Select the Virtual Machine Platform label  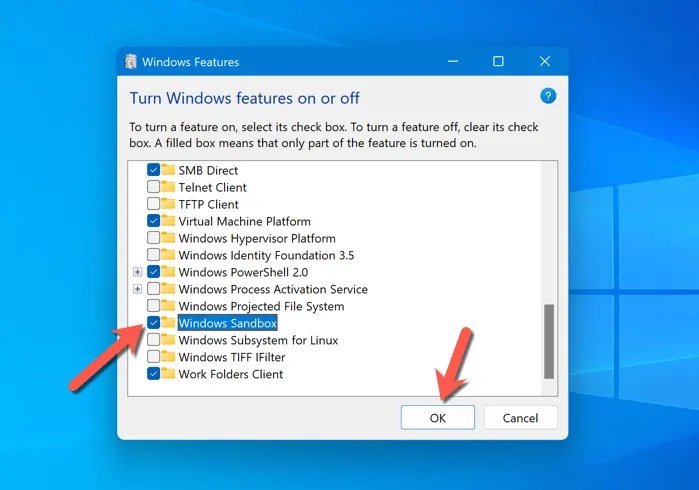coord(245,221)
